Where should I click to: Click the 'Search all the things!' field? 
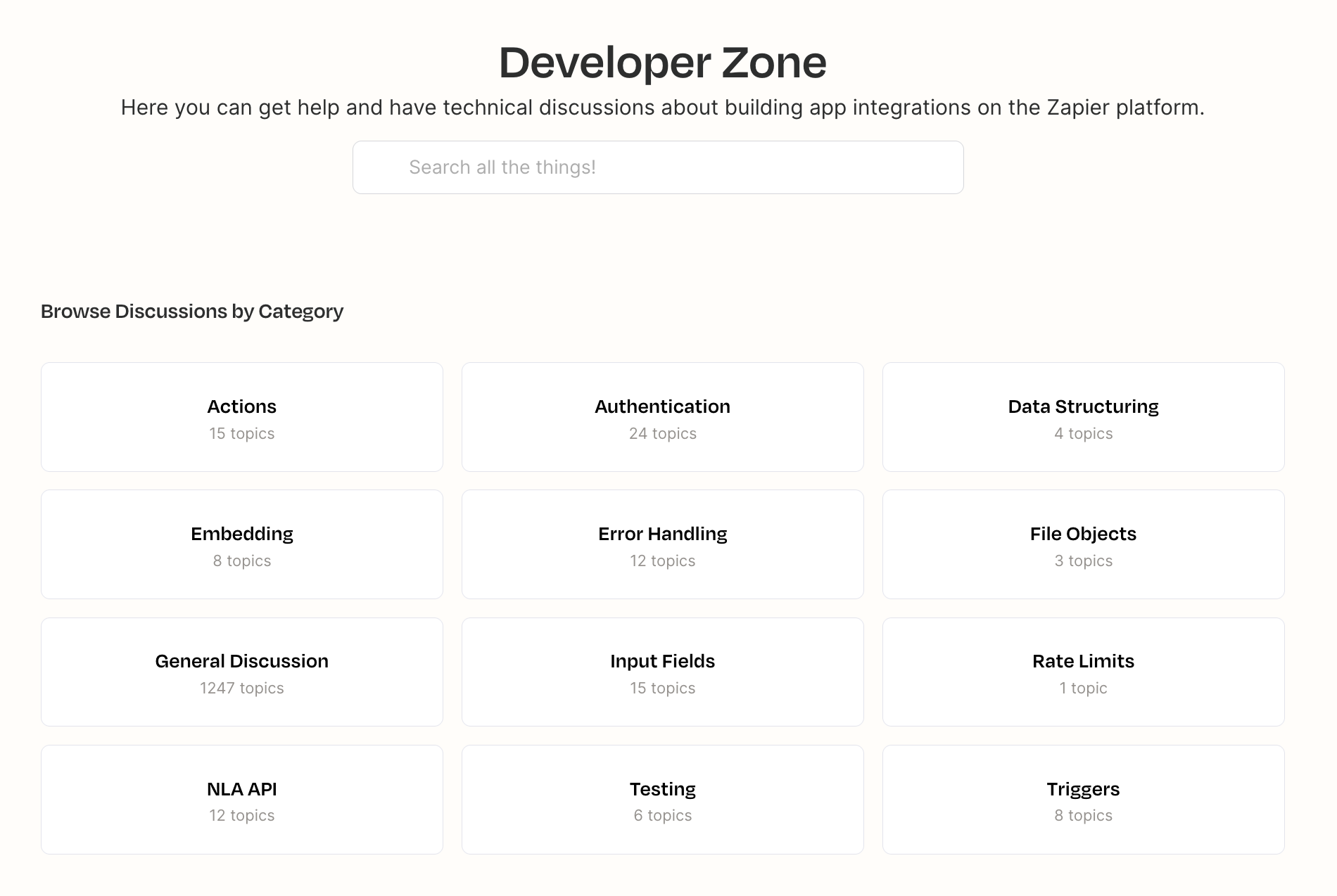click(x=658, y=167)
